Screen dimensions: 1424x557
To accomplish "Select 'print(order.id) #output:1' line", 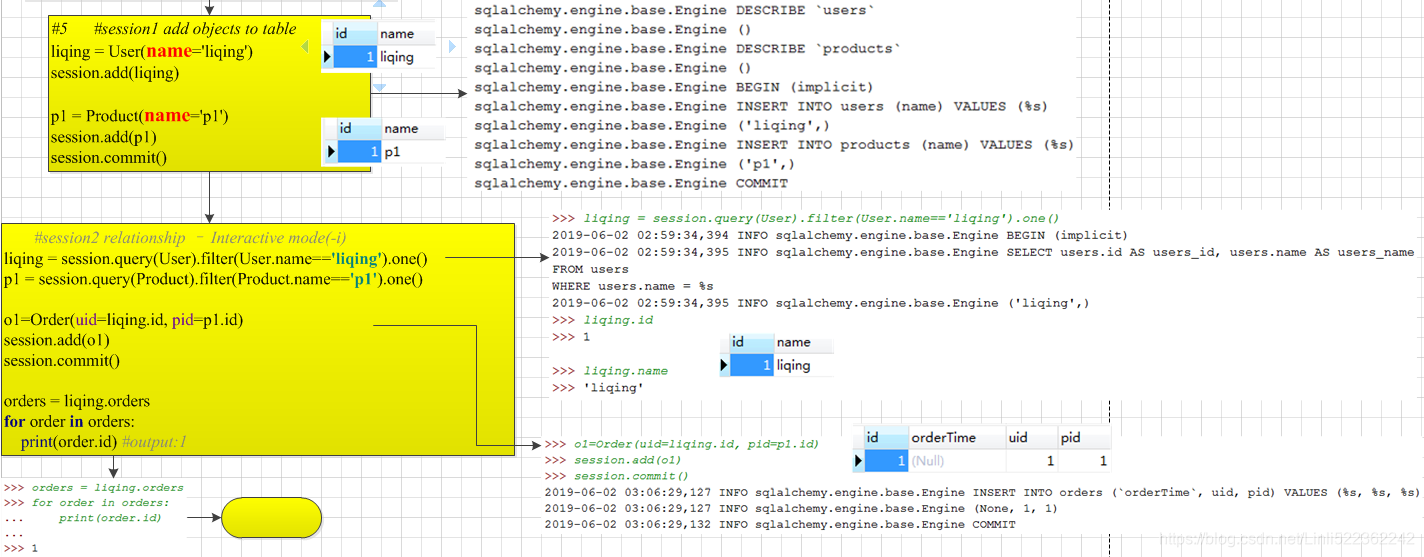I will 104,441.
